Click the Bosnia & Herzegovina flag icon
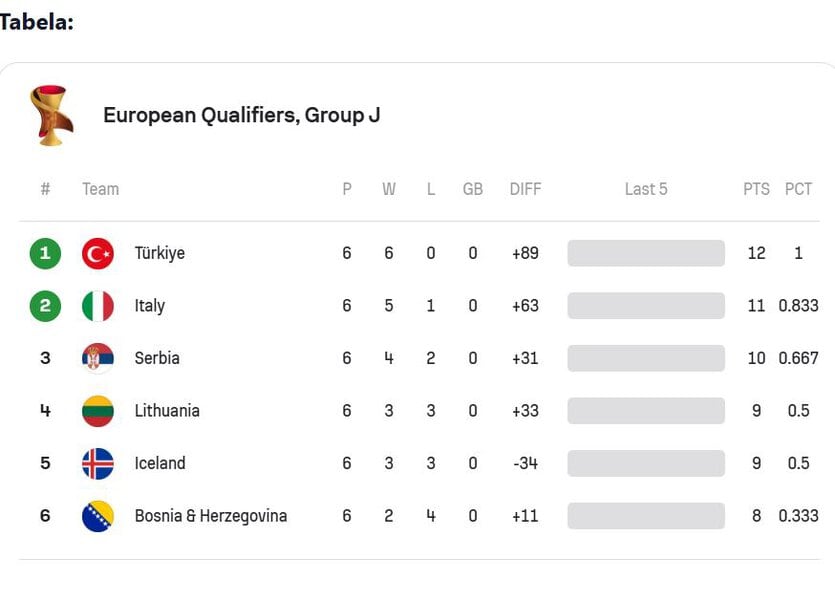 coord(98,516)
